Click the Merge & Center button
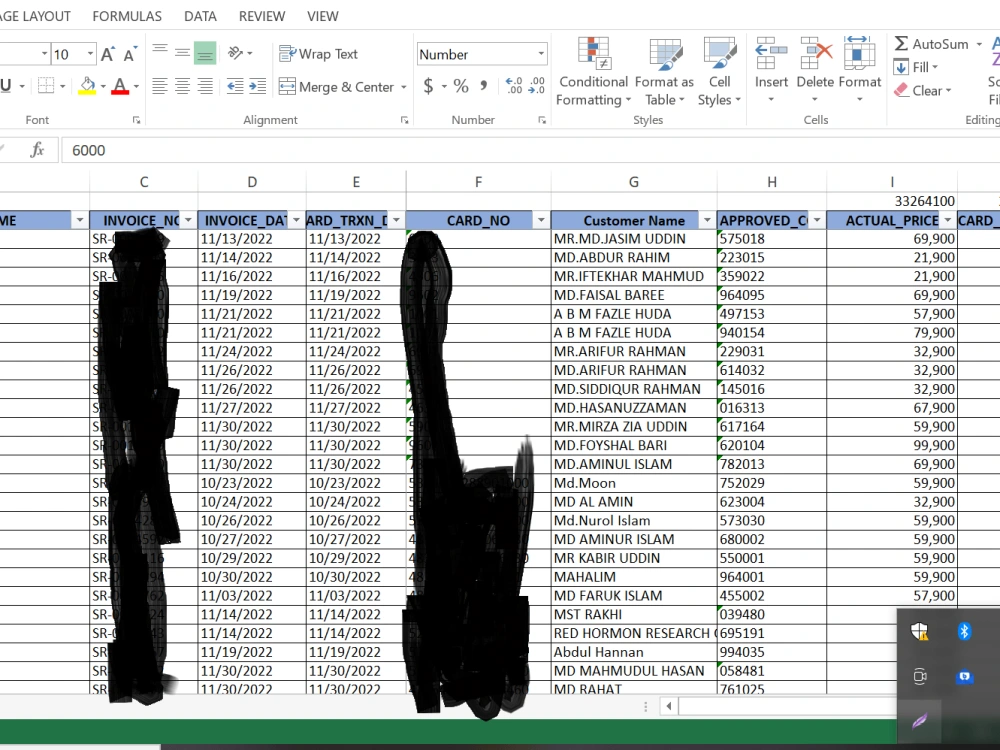The height and width of the screenshot is (750, 1000). click(337, 87)
